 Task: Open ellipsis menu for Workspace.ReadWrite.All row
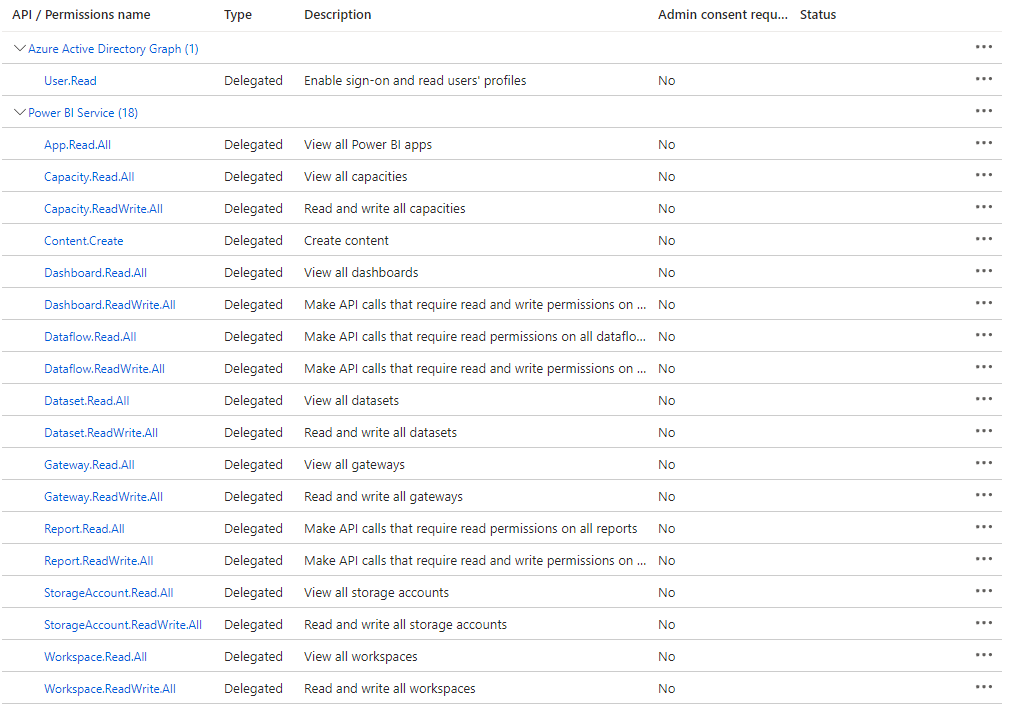[983, 687]
